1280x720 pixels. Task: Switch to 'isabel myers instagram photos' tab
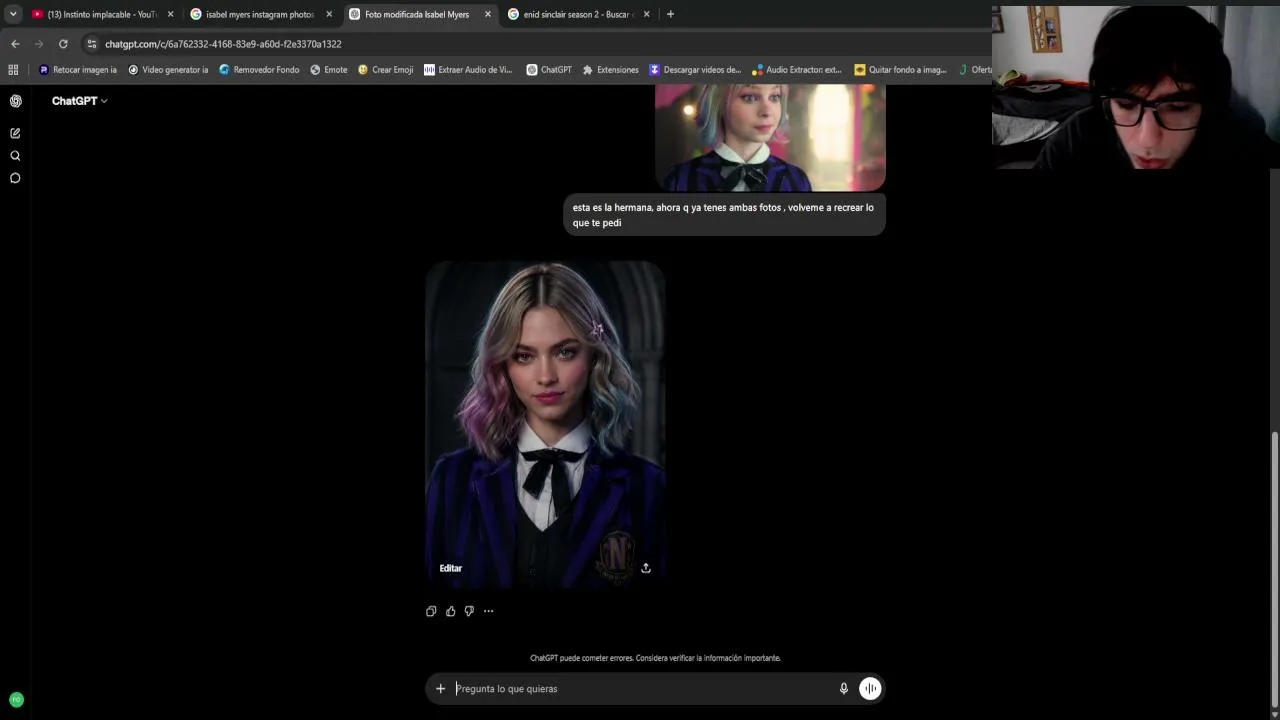[x=261, y=14]
